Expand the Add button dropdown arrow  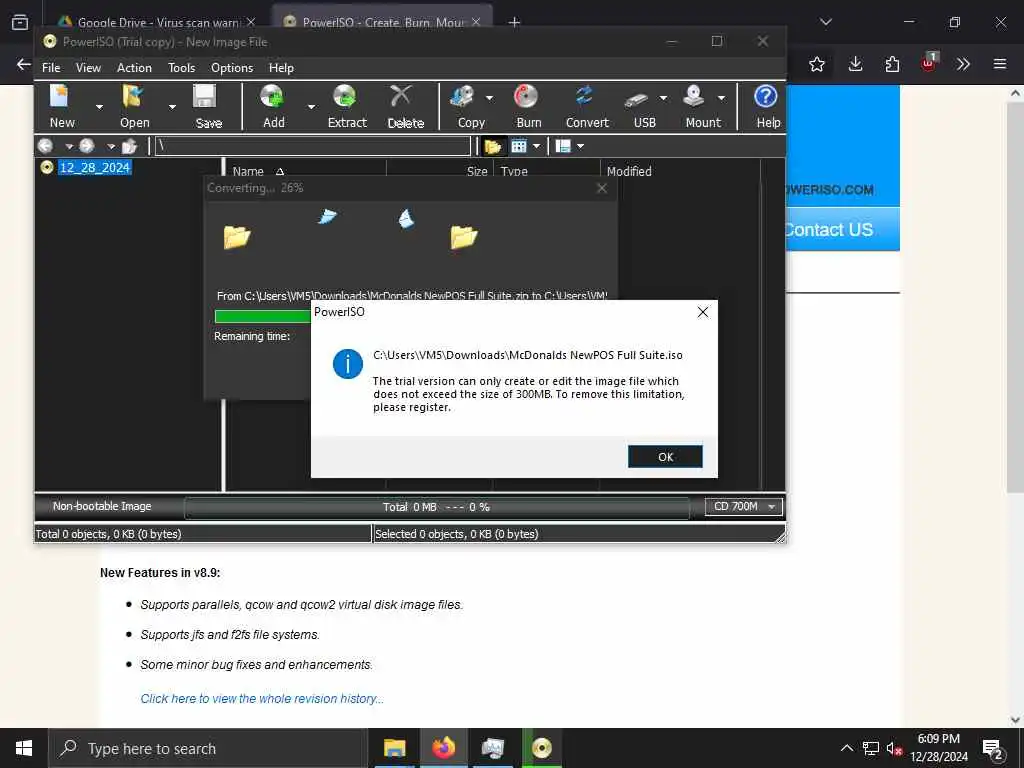312,107
